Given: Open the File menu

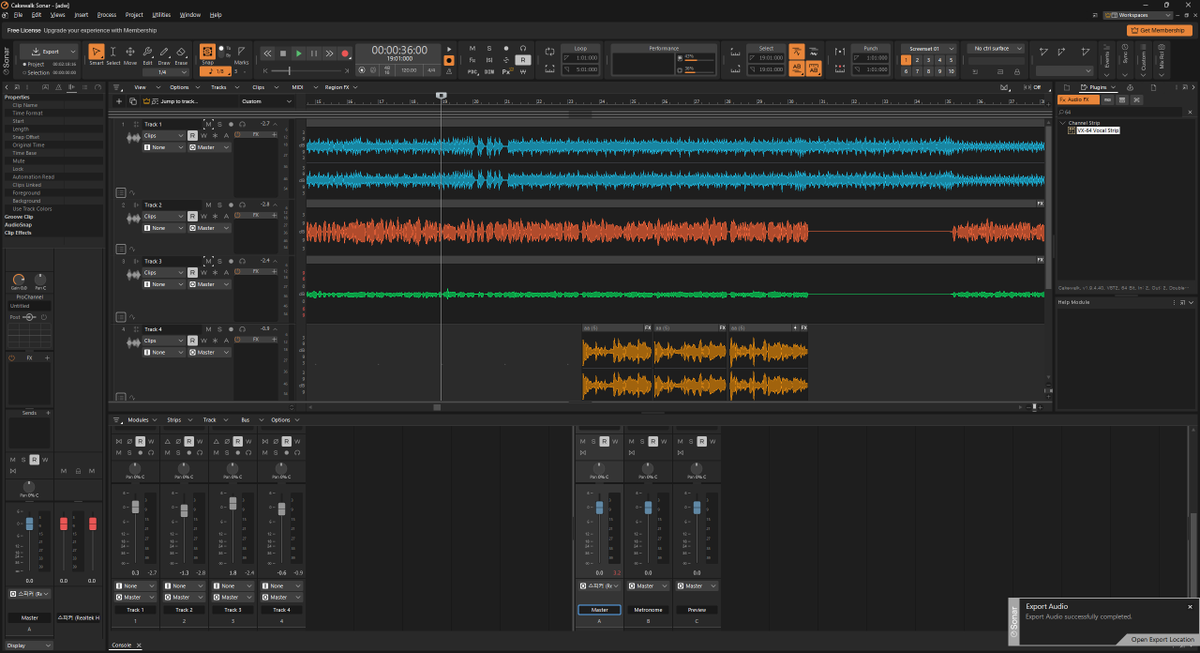Looking at the screenshot, I should (18, 15).
